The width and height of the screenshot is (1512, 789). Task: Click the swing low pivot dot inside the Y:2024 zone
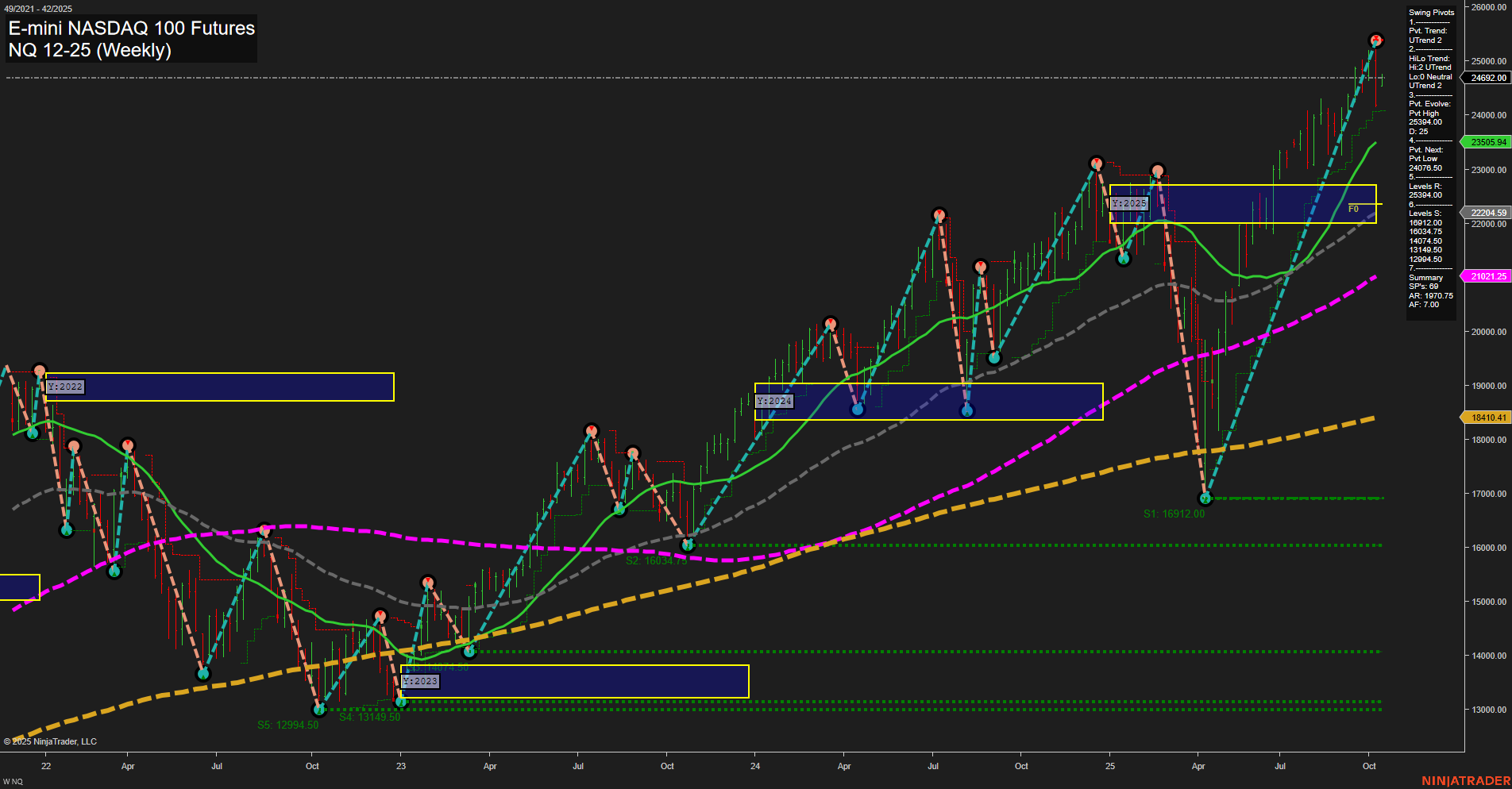point(857,408)
